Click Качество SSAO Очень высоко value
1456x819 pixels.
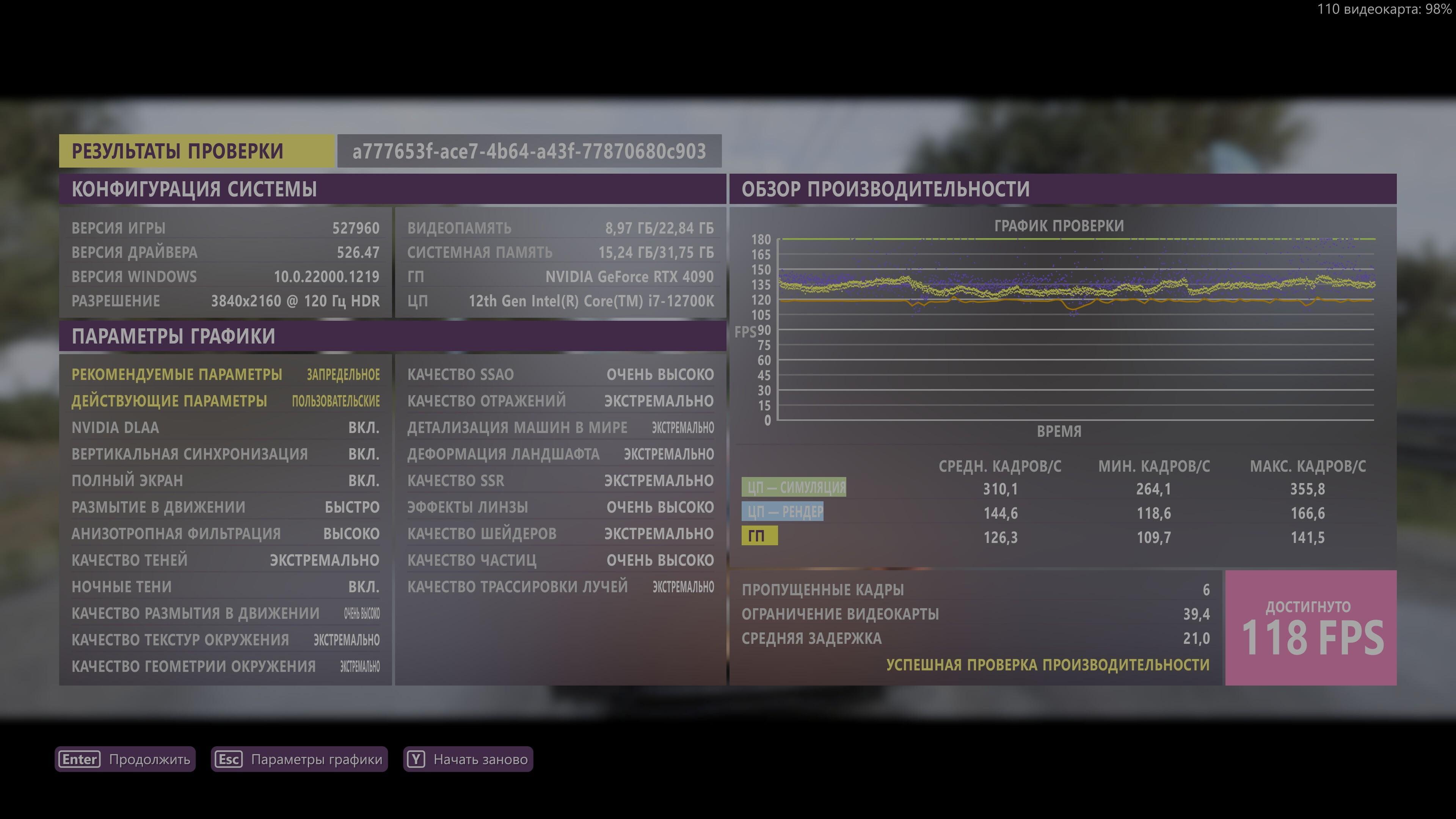click(x=660, y=375)
